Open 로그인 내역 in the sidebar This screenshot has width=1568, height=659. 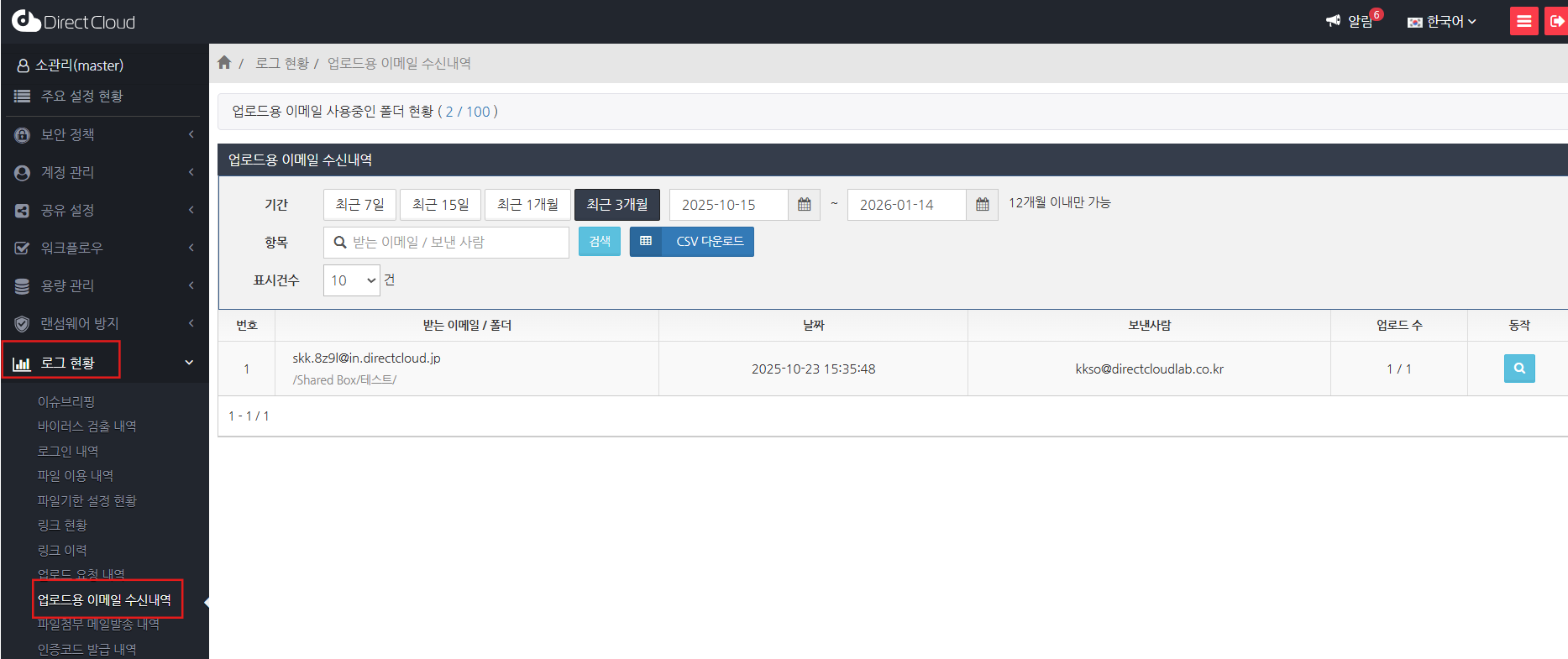pos(68,451)
